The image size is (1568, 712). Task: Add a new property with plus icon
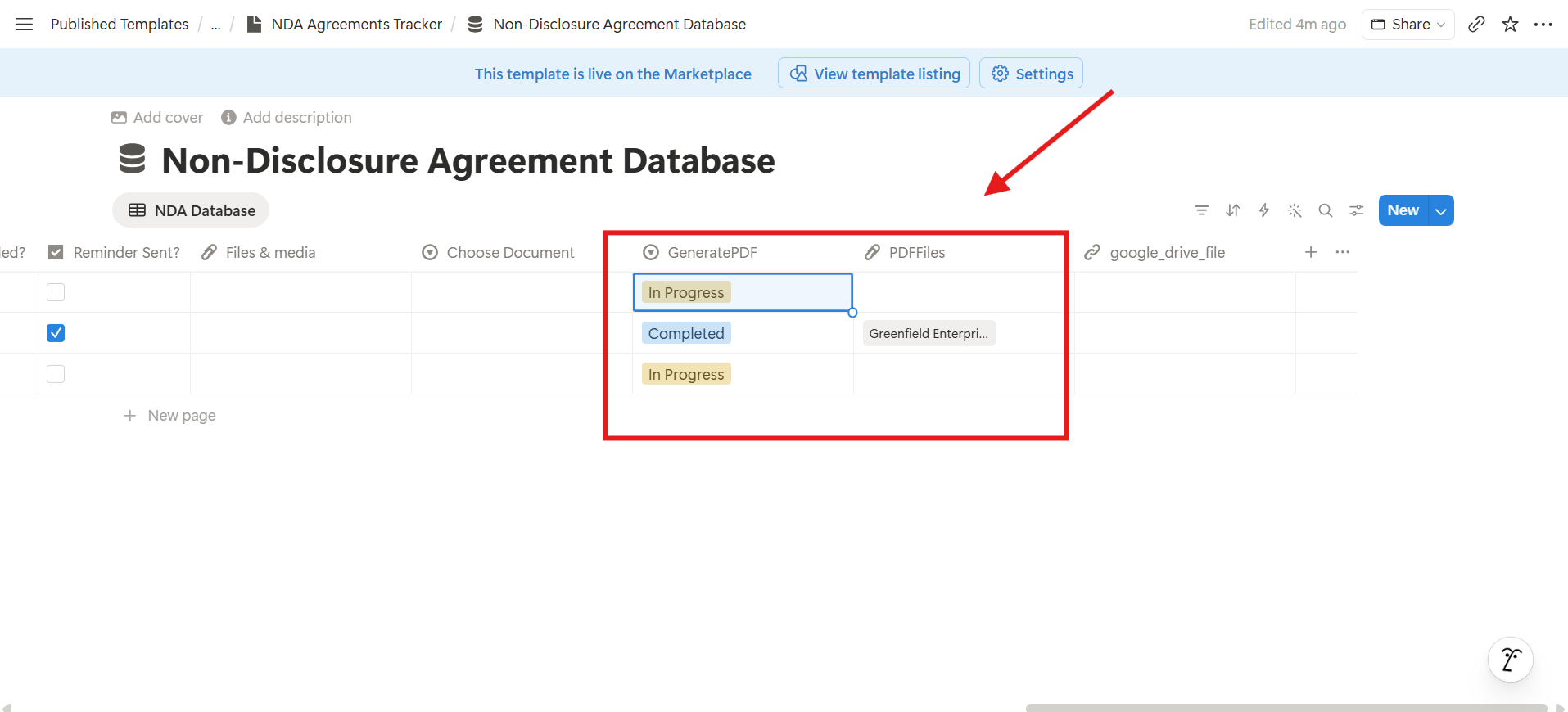click(1311, 252)
